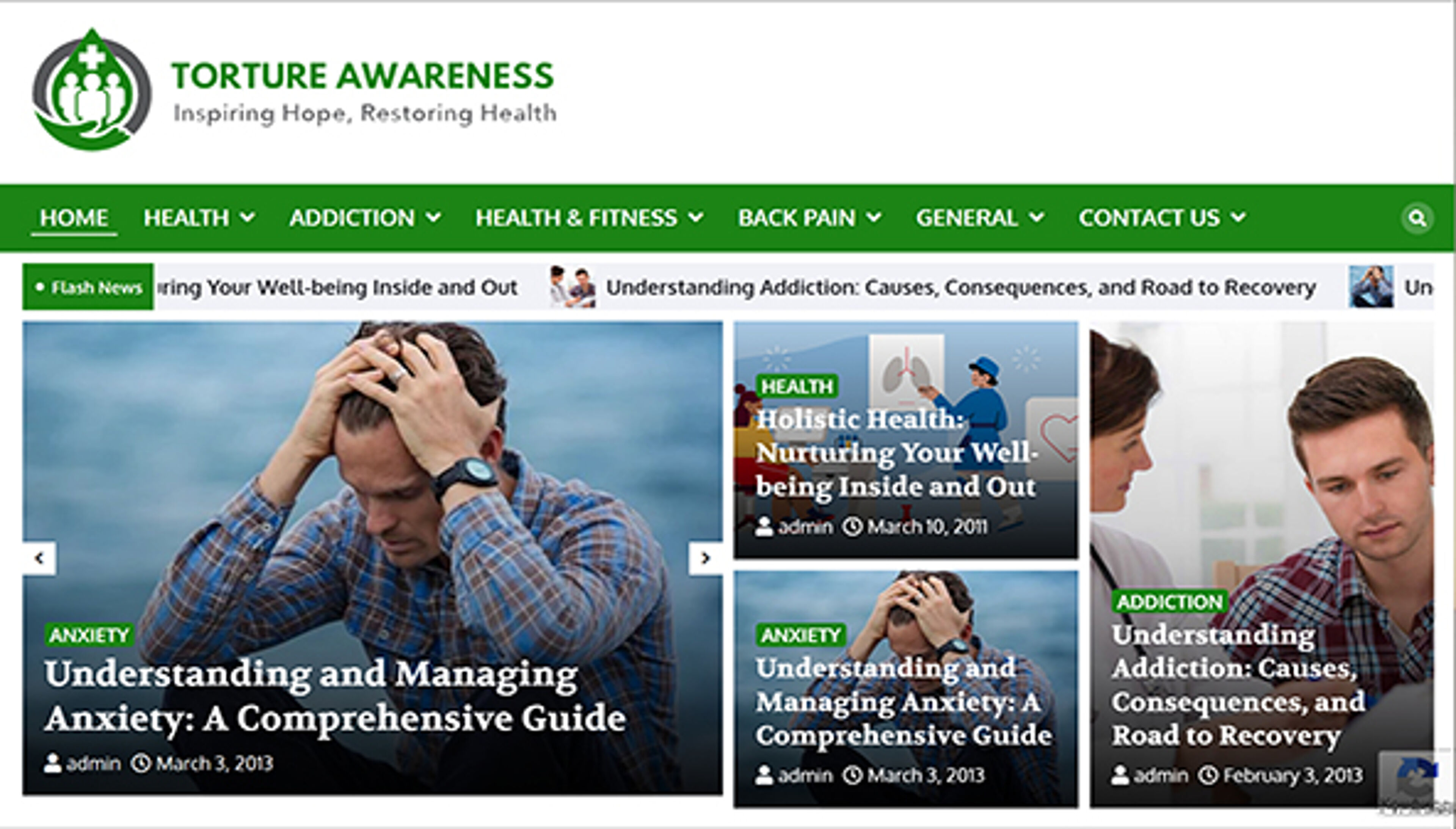The width and height of the screenshot is (1456, 829).
Task: Click the Torture Awareness logo emblem
Action: (x=92, y=90)
